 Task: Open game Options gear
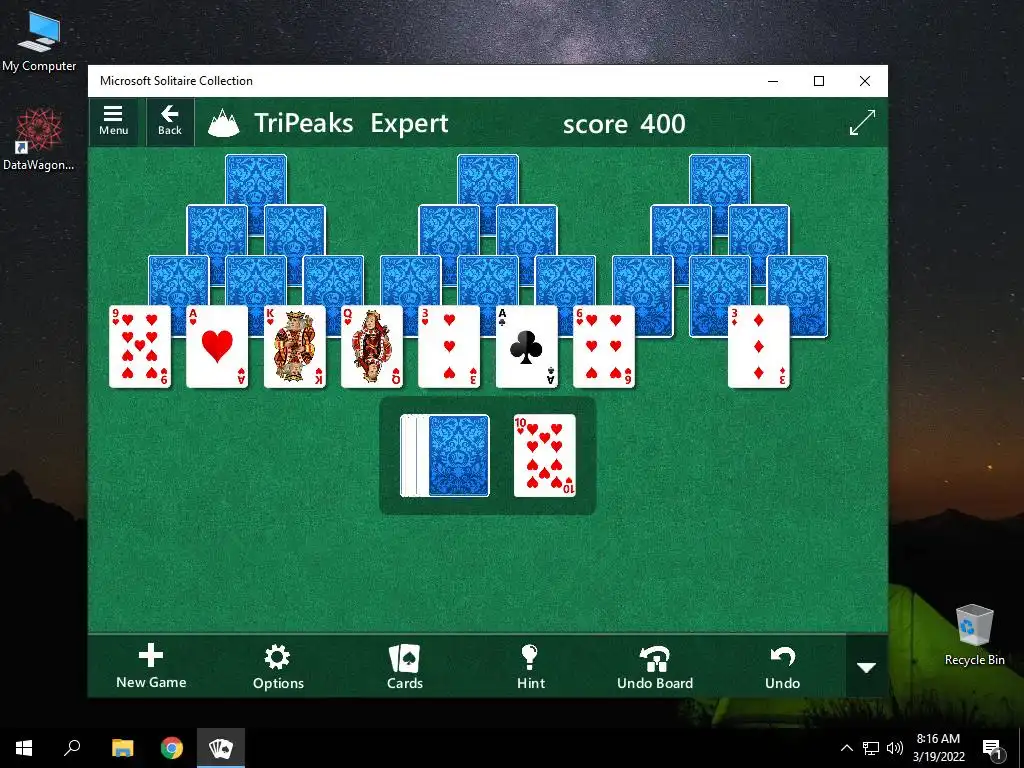tap(278, 667)
